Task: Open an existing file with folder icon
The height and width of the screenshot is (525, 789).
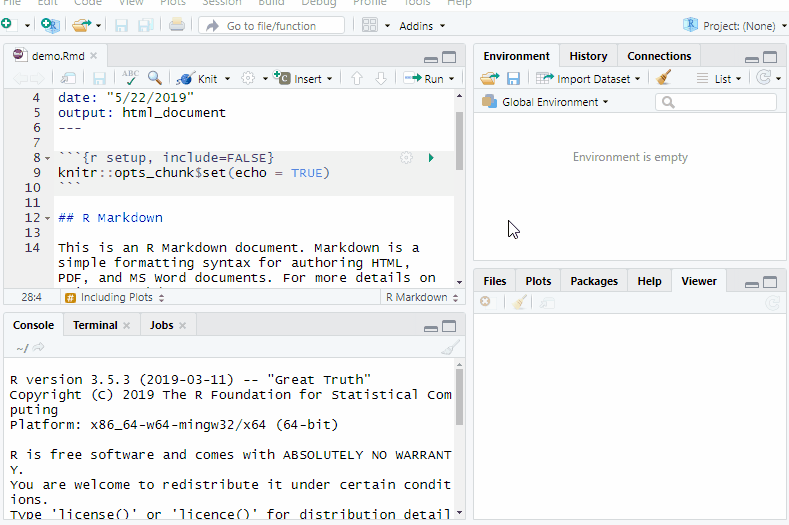Action: (82, 25)
